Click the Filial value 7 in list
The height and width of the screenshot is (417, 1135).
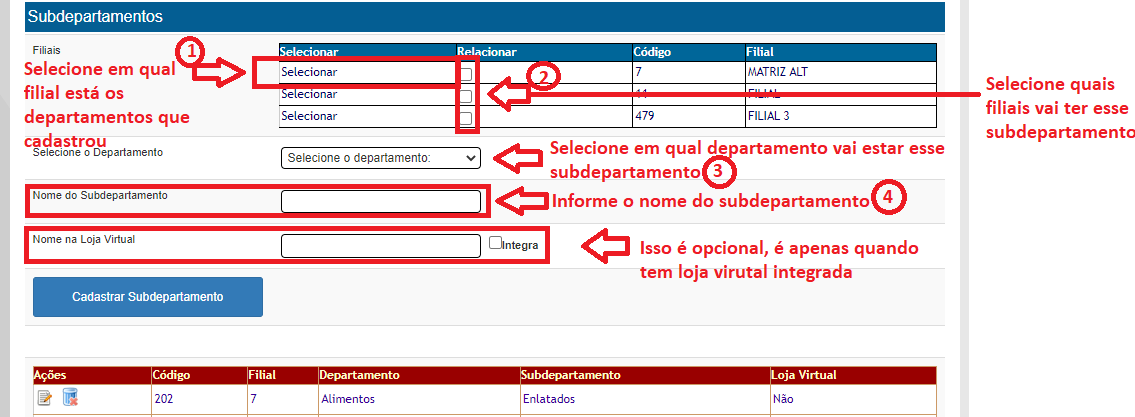254,399
